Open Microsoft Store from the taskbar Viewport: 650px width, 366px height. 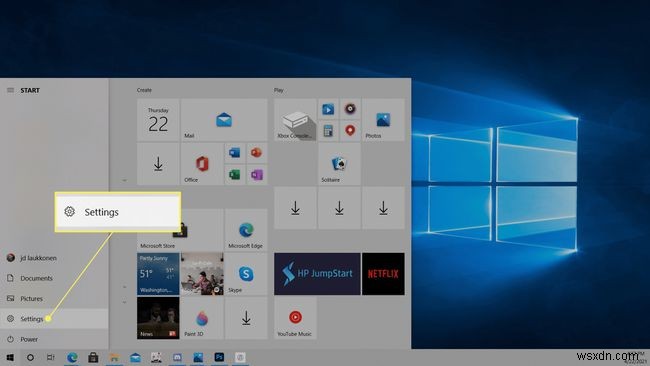point(93,357)
